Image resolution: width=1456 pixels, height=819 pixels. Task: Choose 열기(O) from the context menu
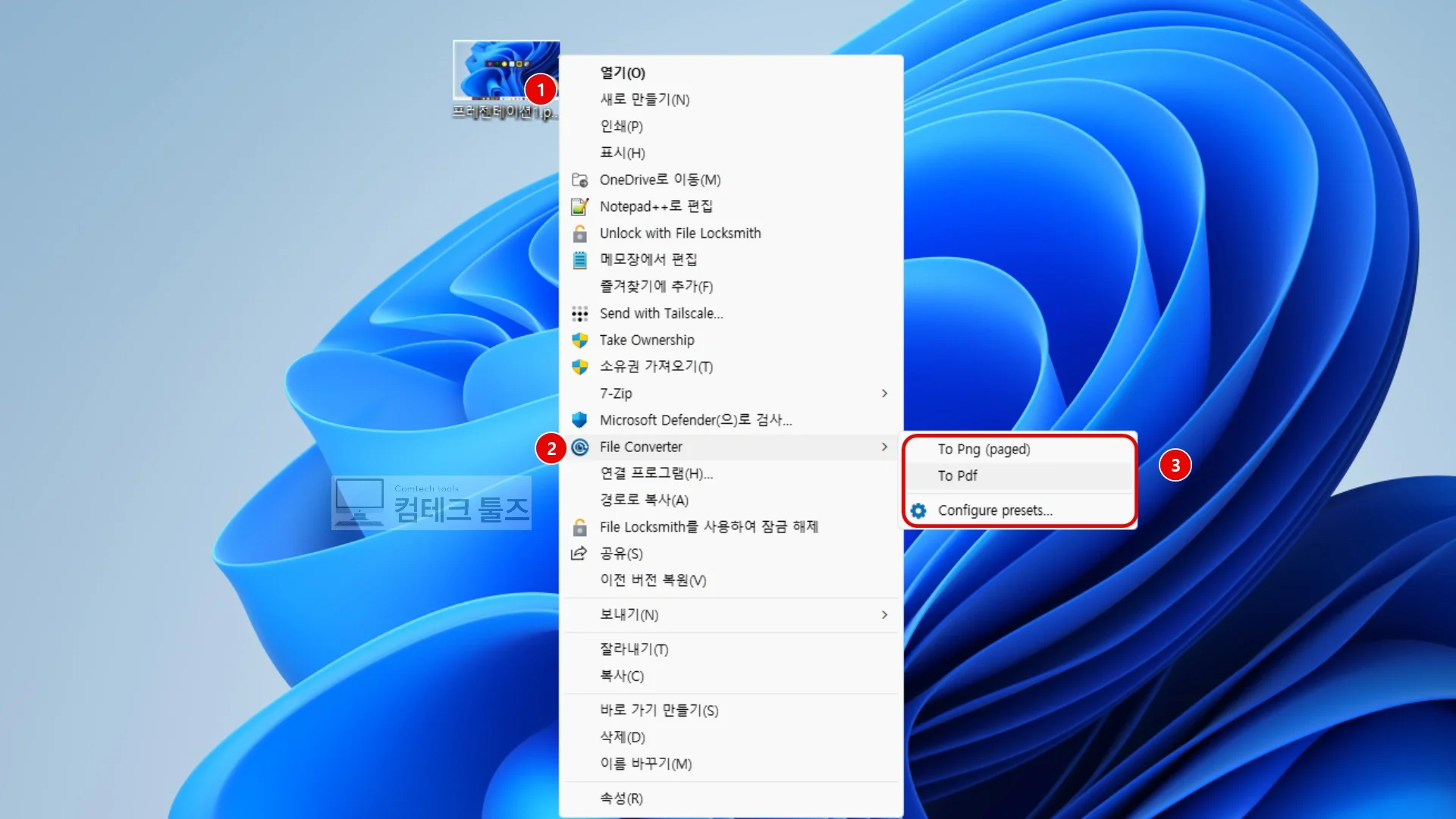coord(731,73)
